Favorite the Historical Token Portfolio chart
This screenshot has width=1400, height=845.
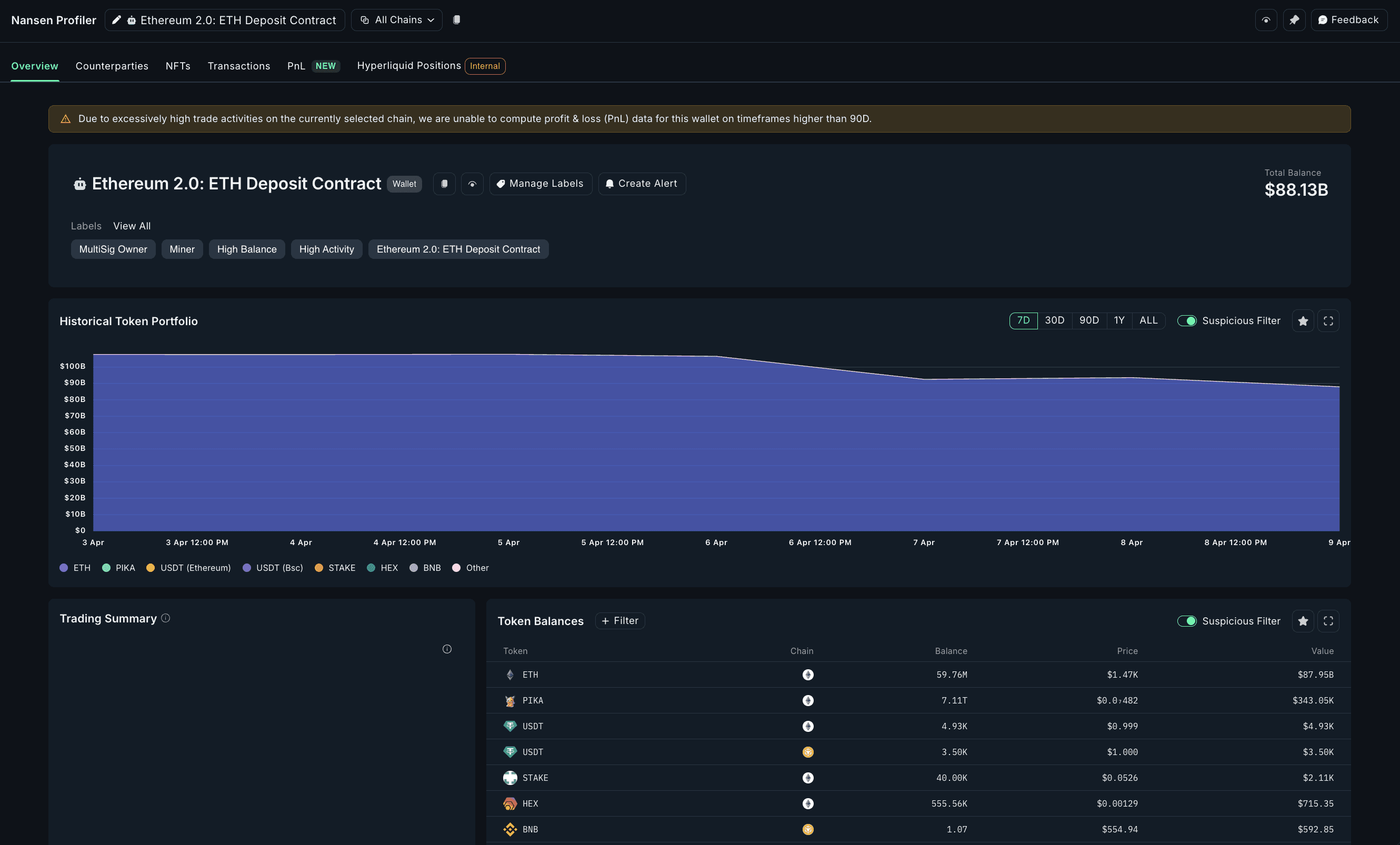(1303, 321)
